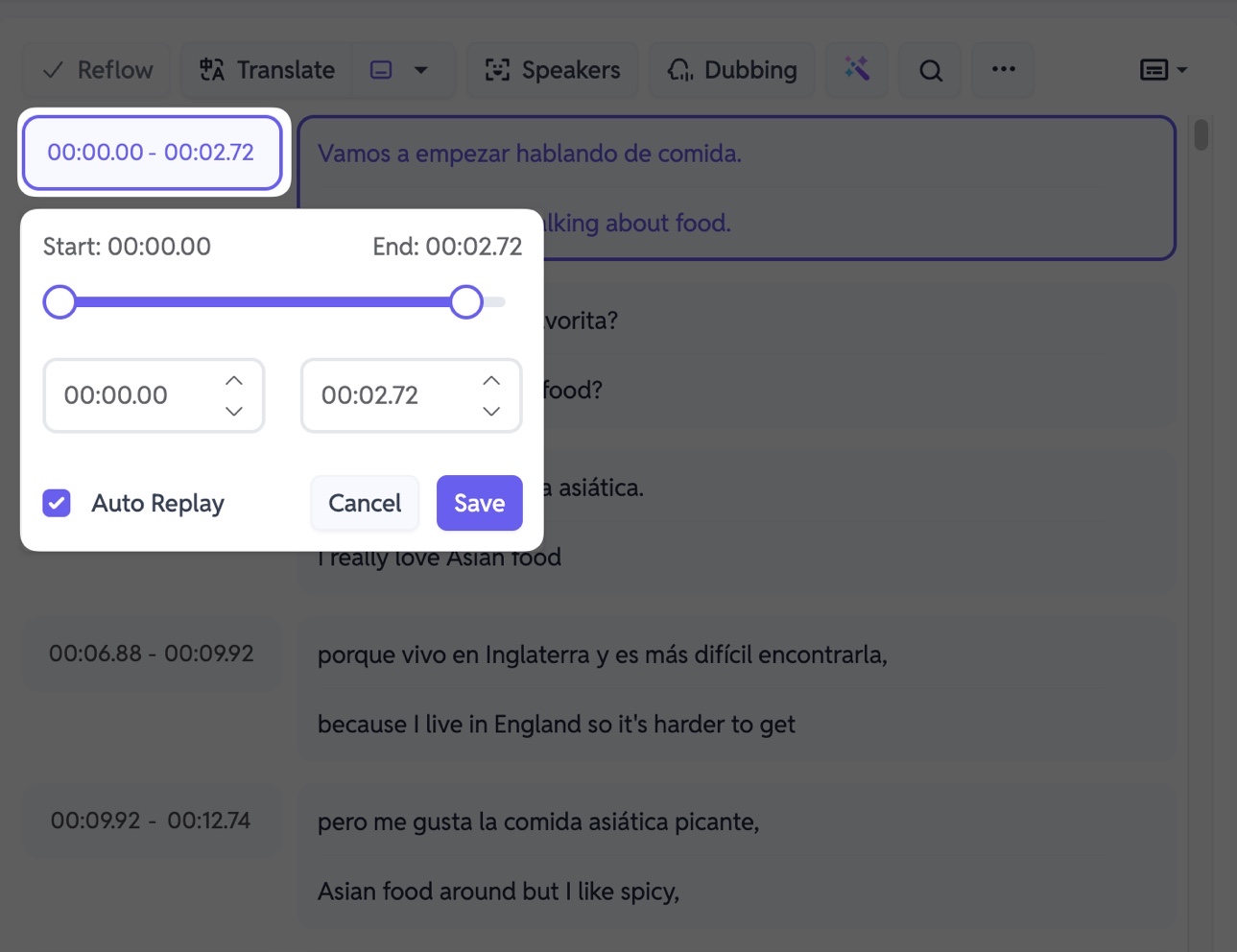Click the magic wand AI icon

(857, 70)
